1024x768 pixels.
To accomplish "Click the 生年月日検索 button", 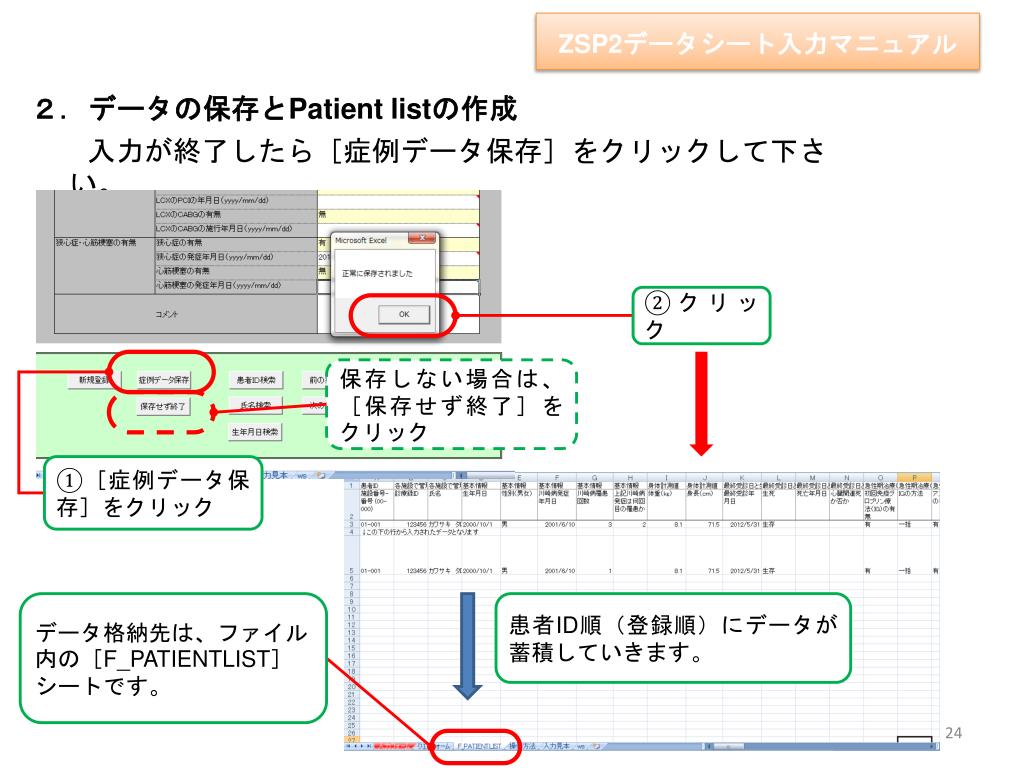I will tap(255, 432).
